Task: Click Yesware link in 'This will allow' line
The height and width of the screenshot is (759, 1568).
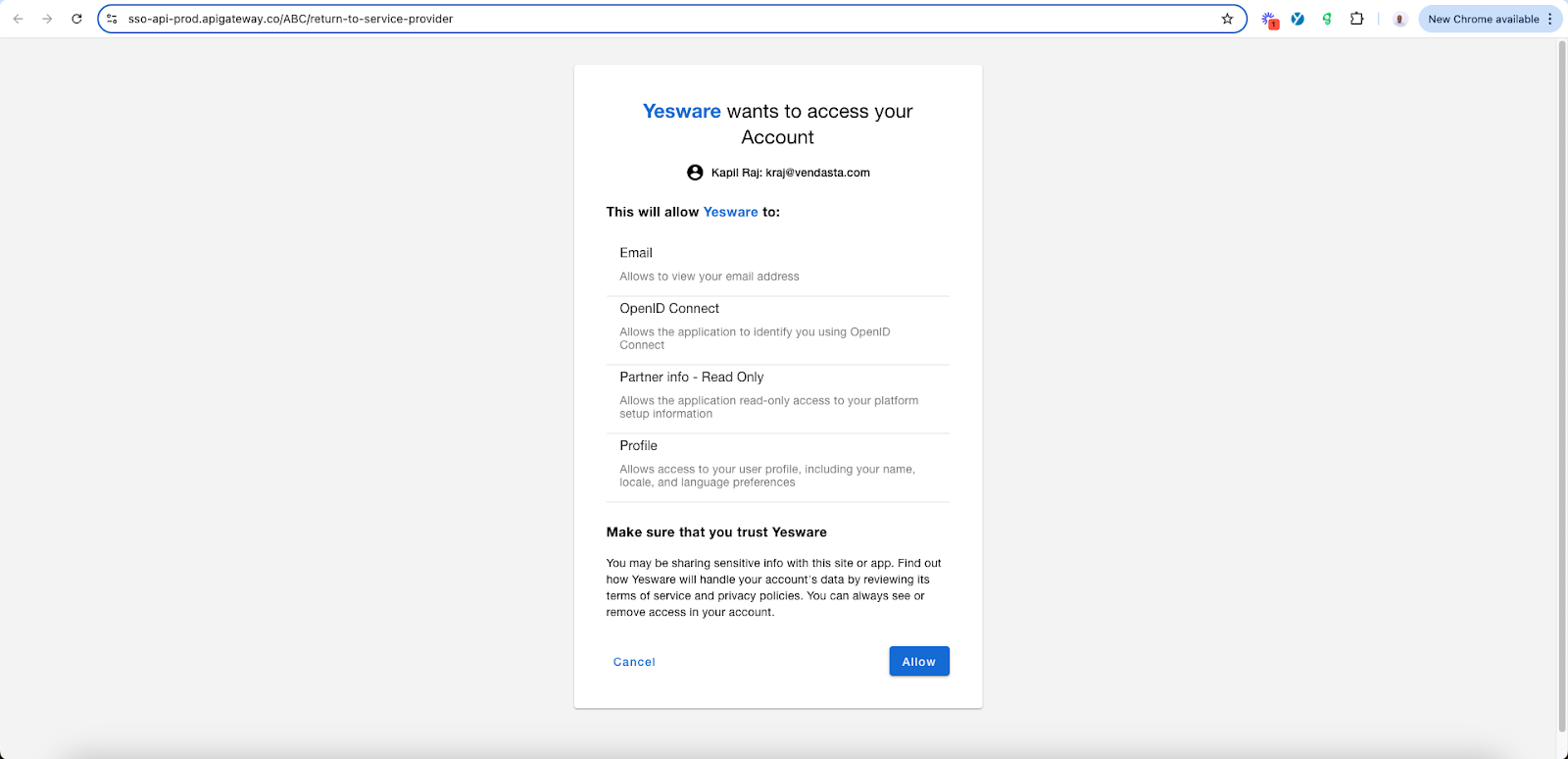Action: point(731,212)
